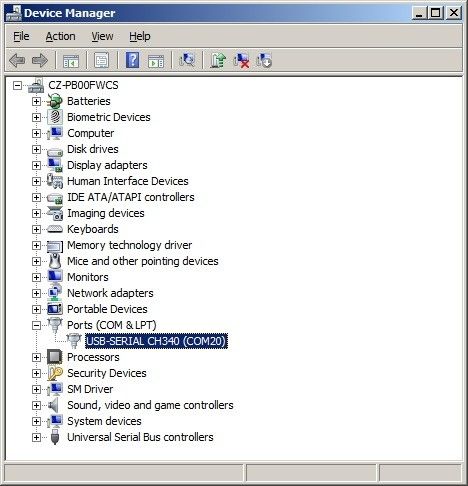Click the Show/Hide Console Tree icon
The image size is (468, 486).
(71, 60)
